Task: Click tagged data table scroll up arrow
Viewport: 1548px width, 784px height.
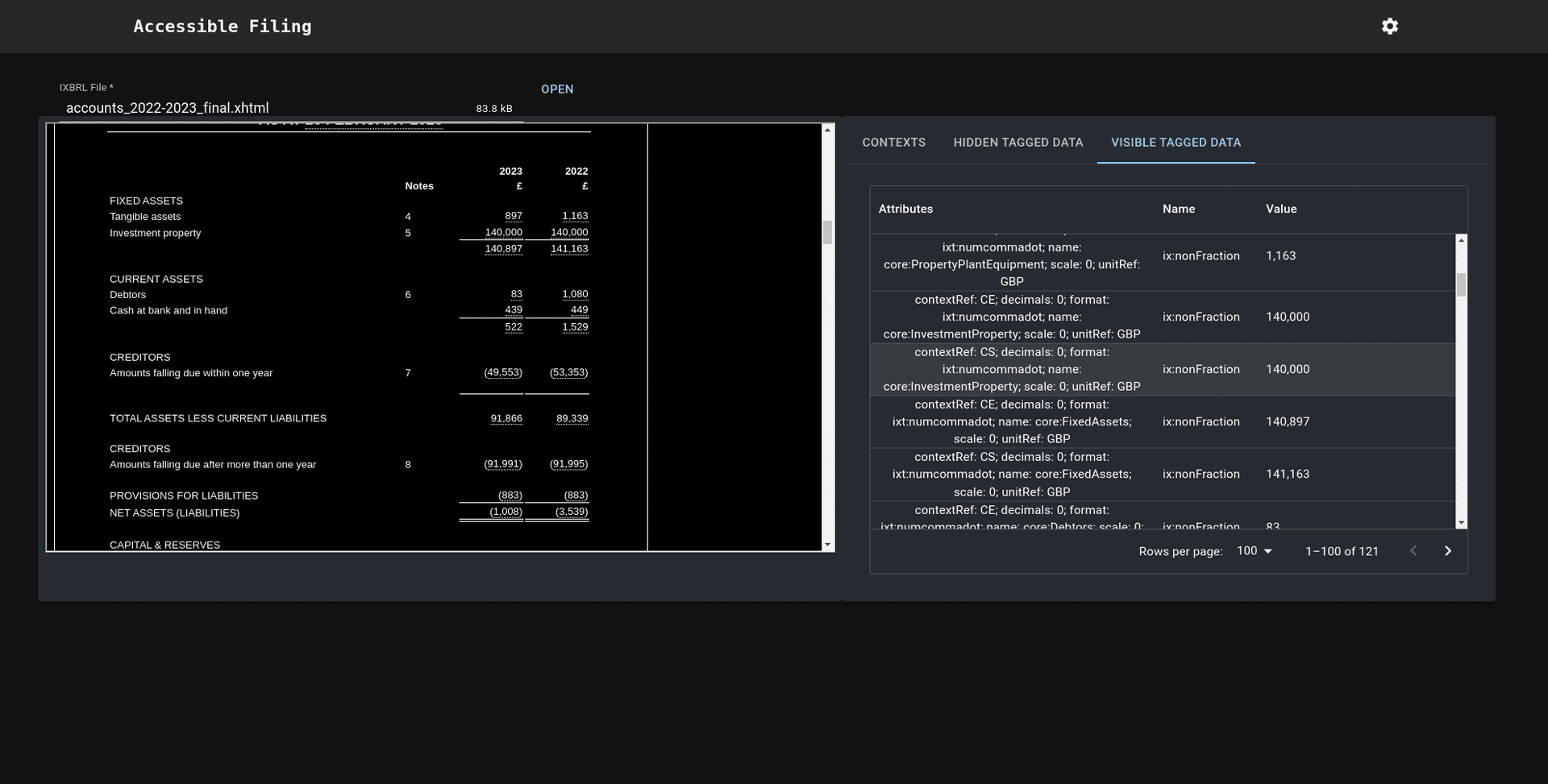Action: coord(1461,240)
